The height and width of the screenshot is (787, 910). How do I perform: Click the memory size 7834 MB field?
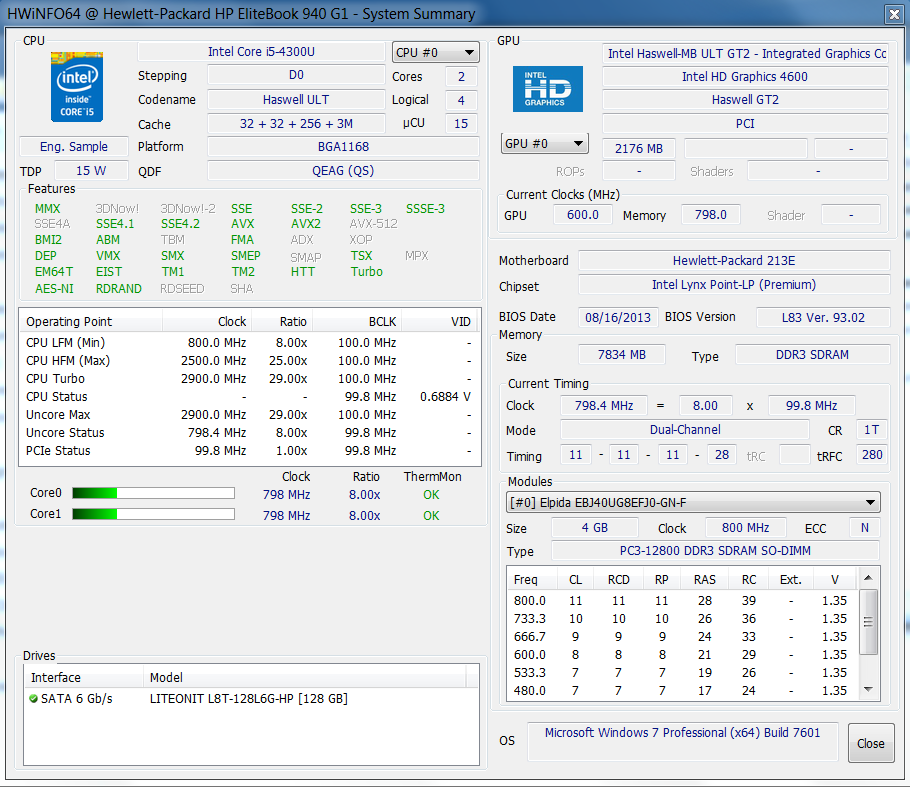point(622,355)
